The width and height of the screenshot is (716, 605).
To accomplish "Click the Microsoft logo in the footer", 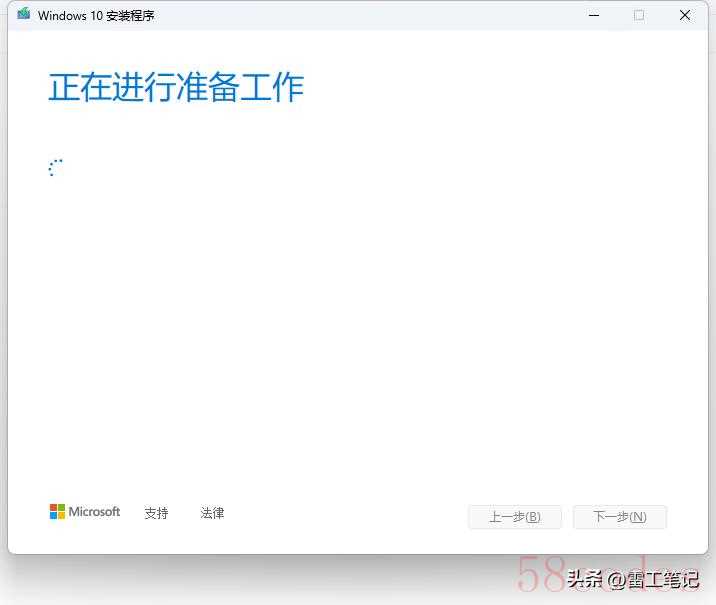I will [x=85, y=512].
